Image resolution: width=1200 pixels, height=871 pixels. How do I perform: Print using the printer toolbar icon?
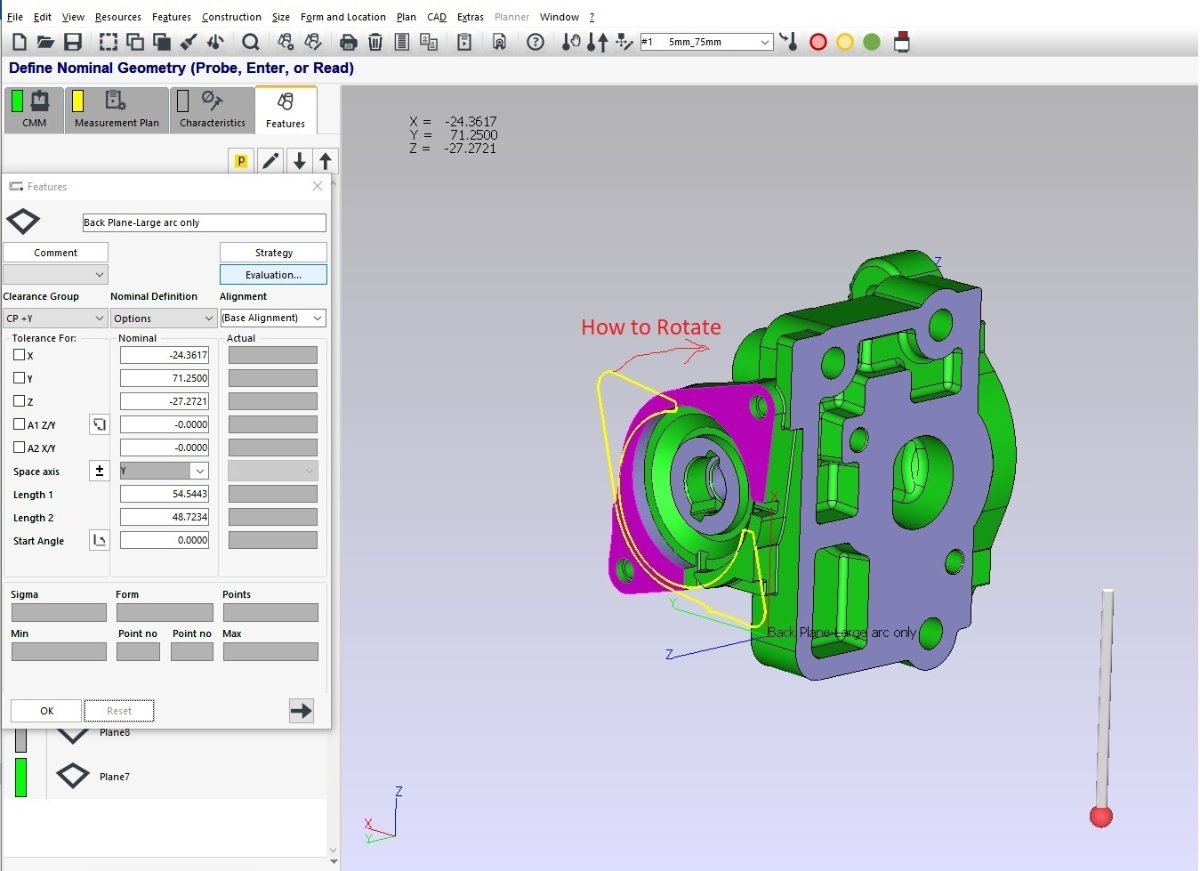(348, 42)
